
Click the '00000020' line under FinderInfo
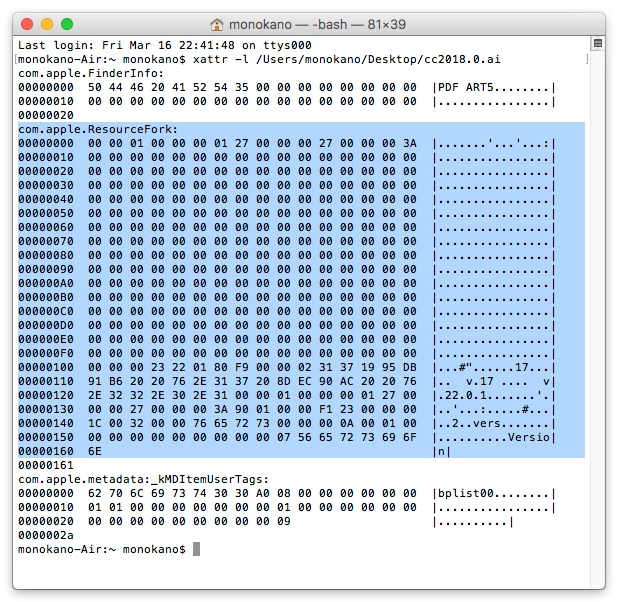coord(46,116)
